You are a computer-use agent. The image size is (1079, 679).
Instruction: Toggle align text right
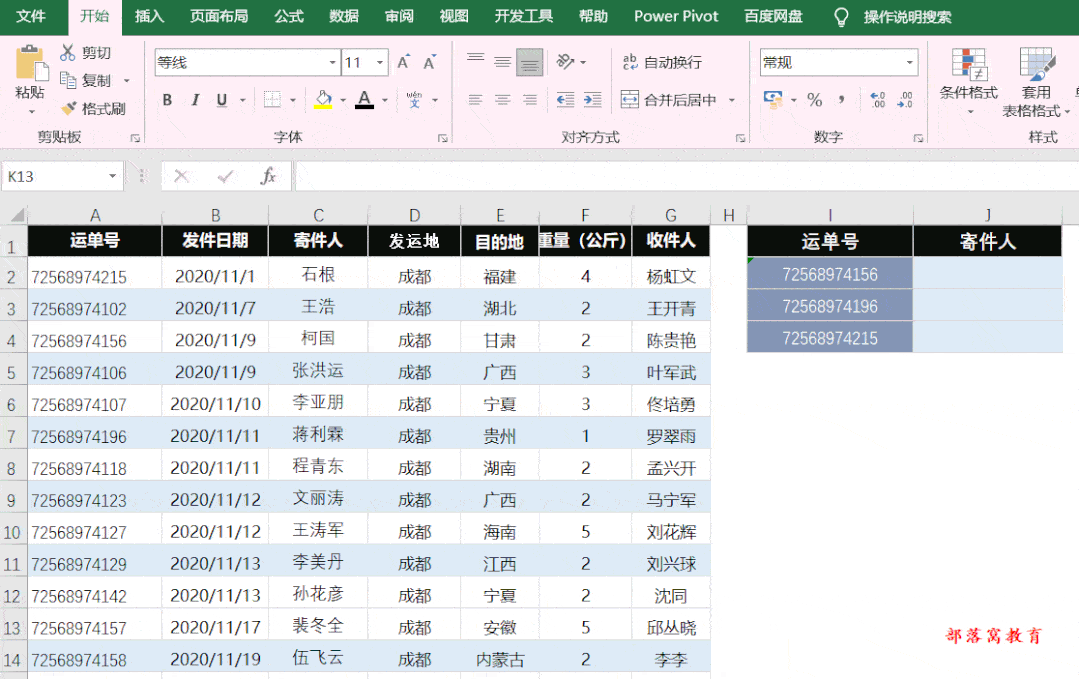pyautogui.click(x=530, y=100)
